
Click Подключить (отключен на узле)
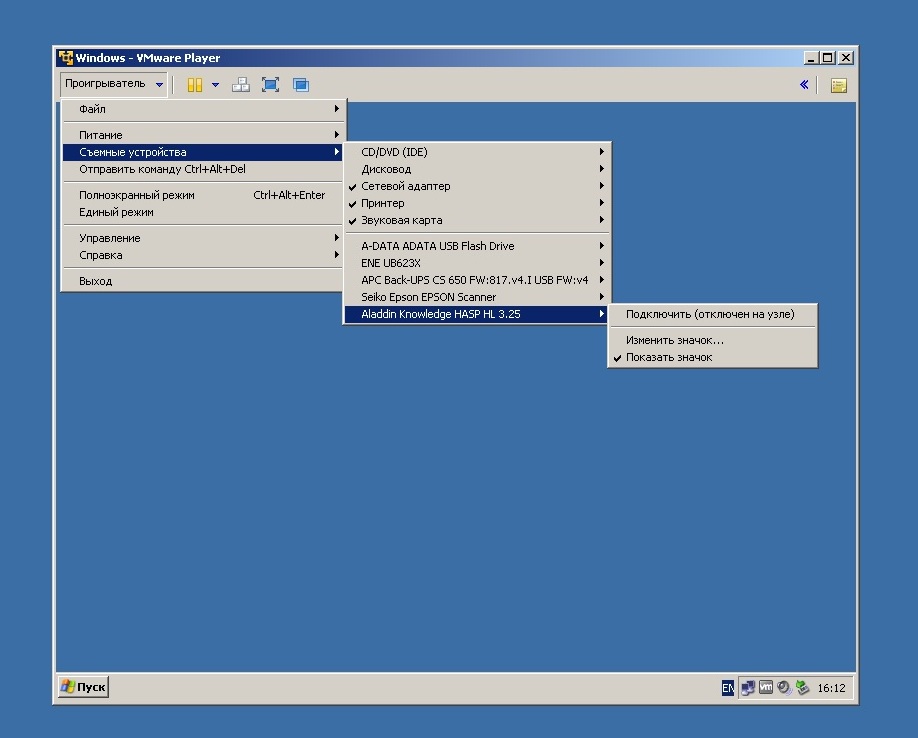tap(709, 314)
